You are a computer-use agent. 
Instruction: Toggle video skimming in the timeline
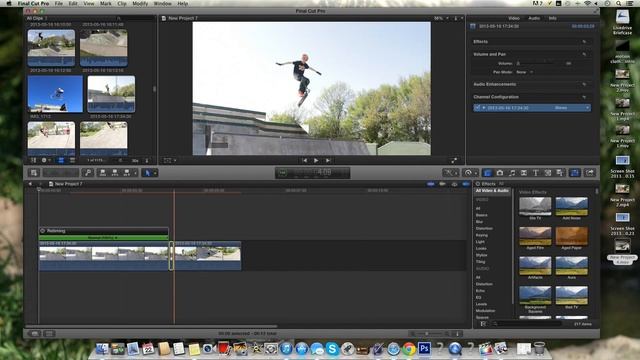pos(431,184)
